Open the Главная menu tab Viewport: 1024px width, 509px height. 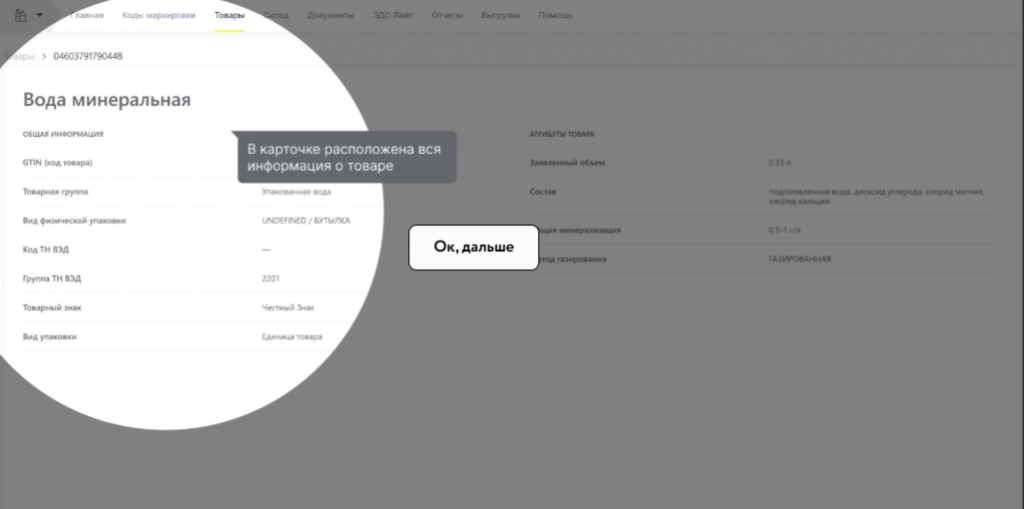click(x=87, y=15)
